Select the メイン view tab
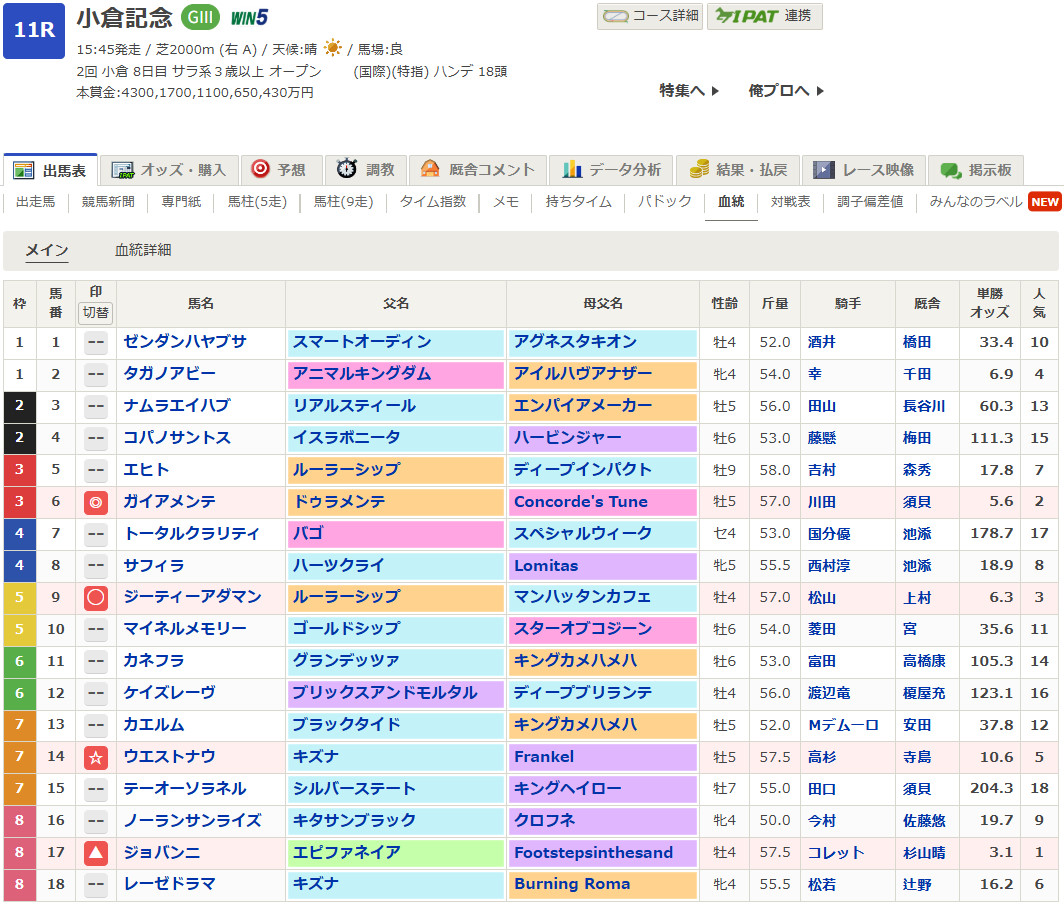1064x906 pixels. (x=47, y=250)
